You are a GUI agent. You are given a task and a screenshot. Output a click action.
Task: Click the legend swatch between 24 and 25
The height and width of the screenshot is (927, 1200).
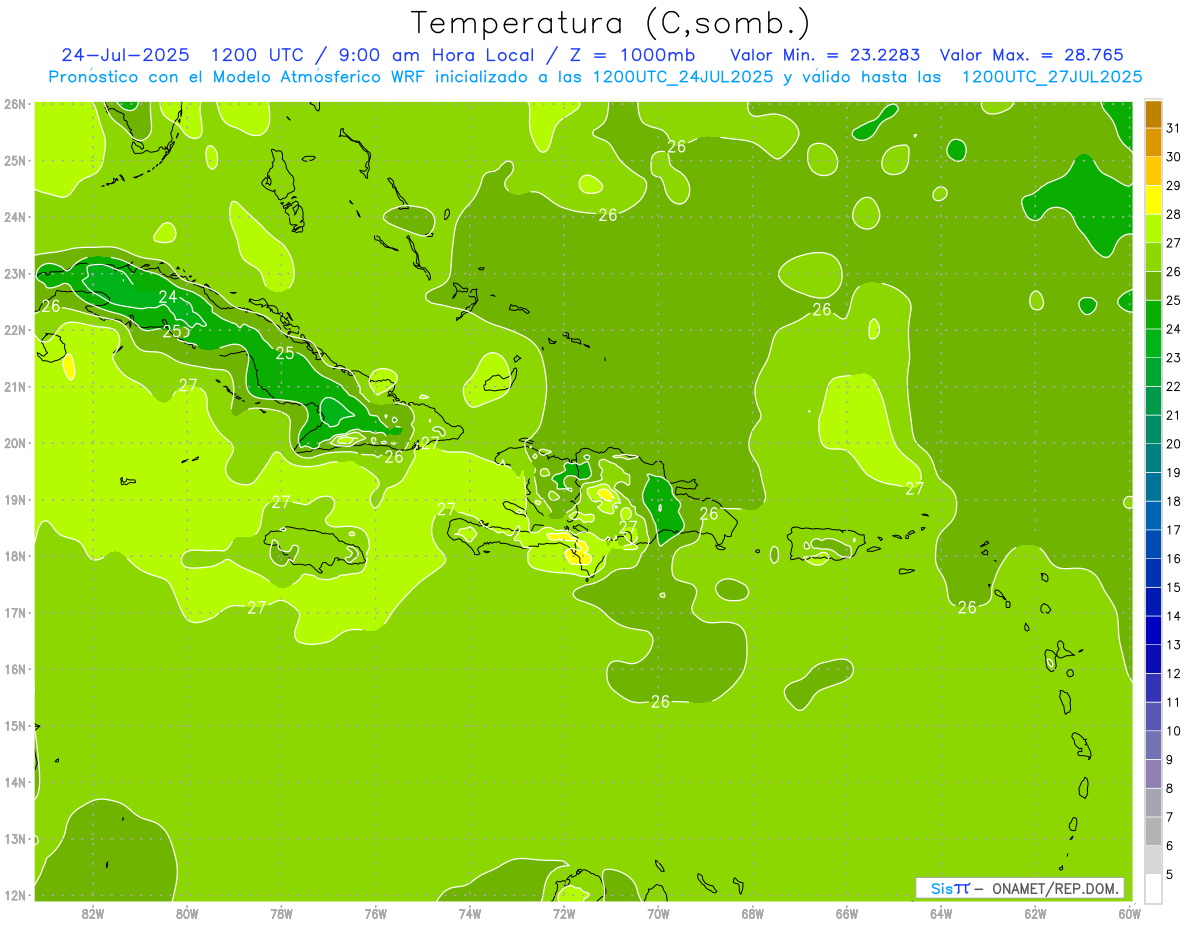click(1153, 315)
